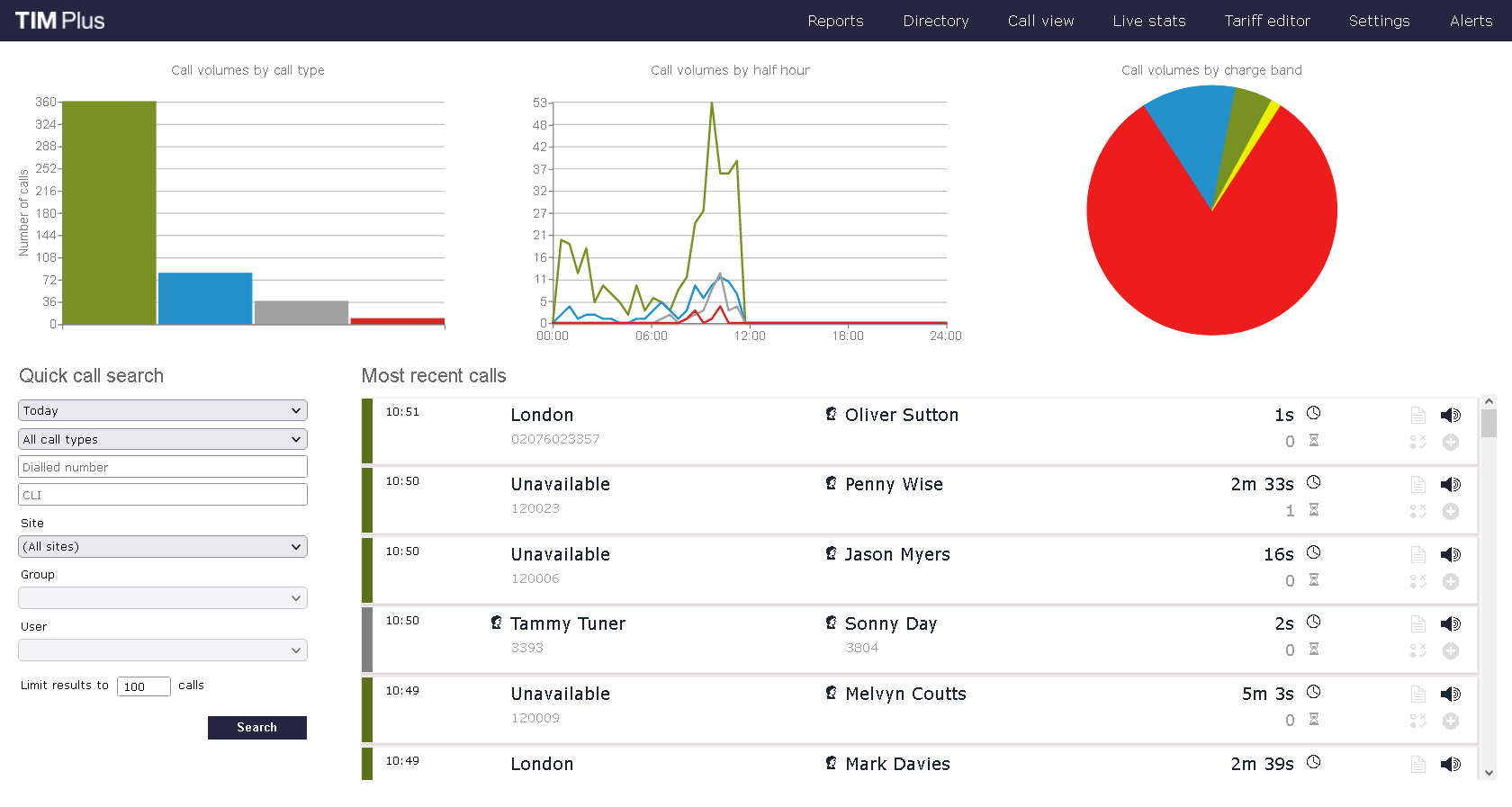Open notes document icon for Jason Myers call
Viewport: 1512px width, 807px height.
1418,554
